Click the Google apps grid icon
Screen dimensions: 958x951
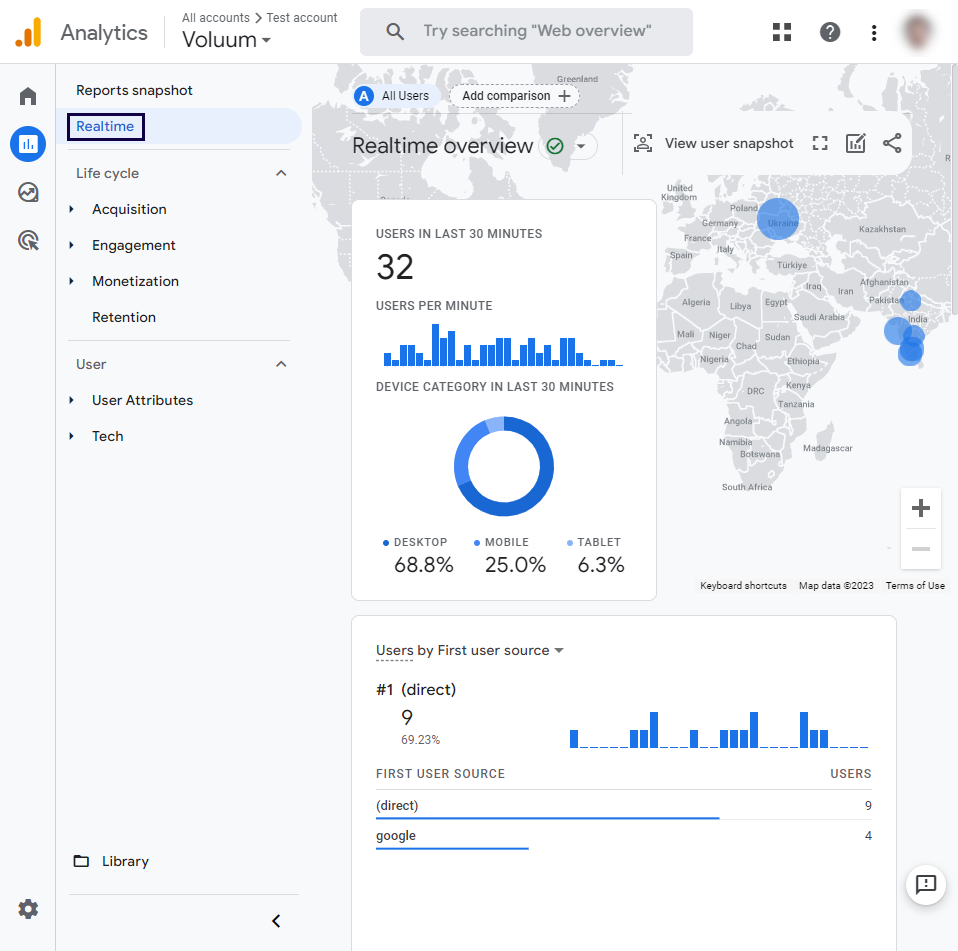pos(782,32)
